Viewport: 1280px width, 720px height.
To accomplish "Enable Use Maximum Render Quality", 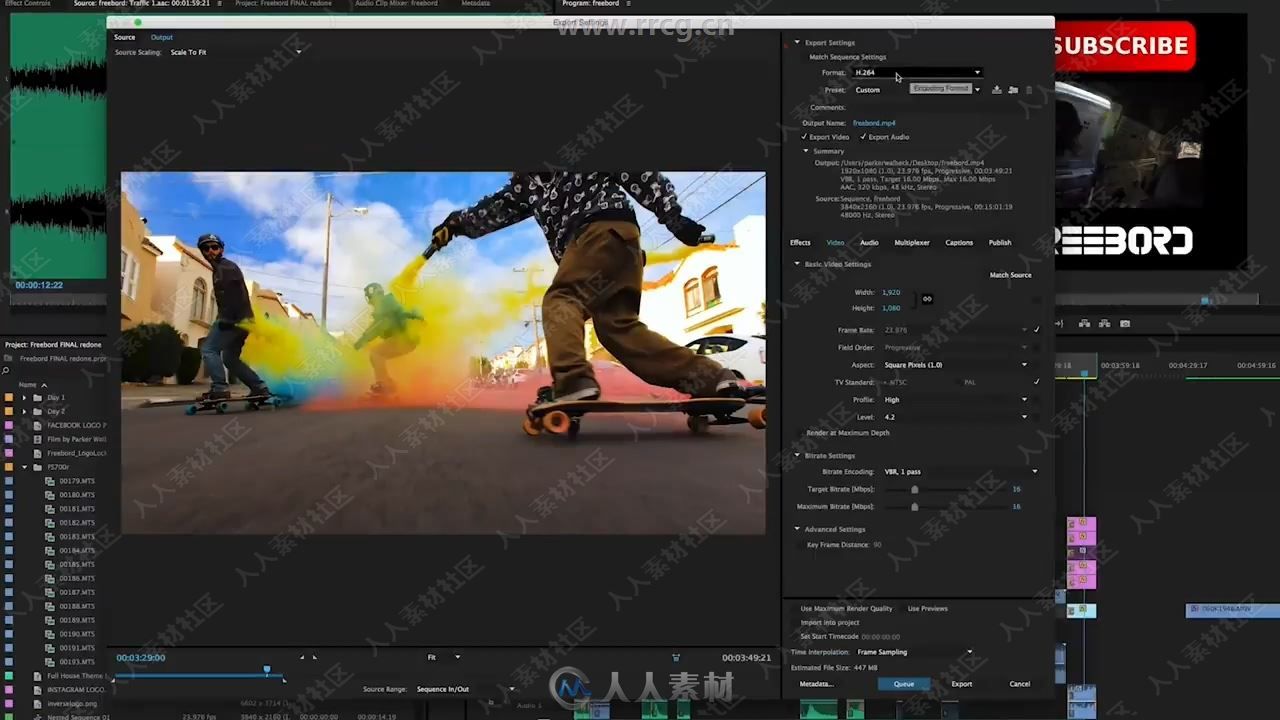I will pos(792,608).
